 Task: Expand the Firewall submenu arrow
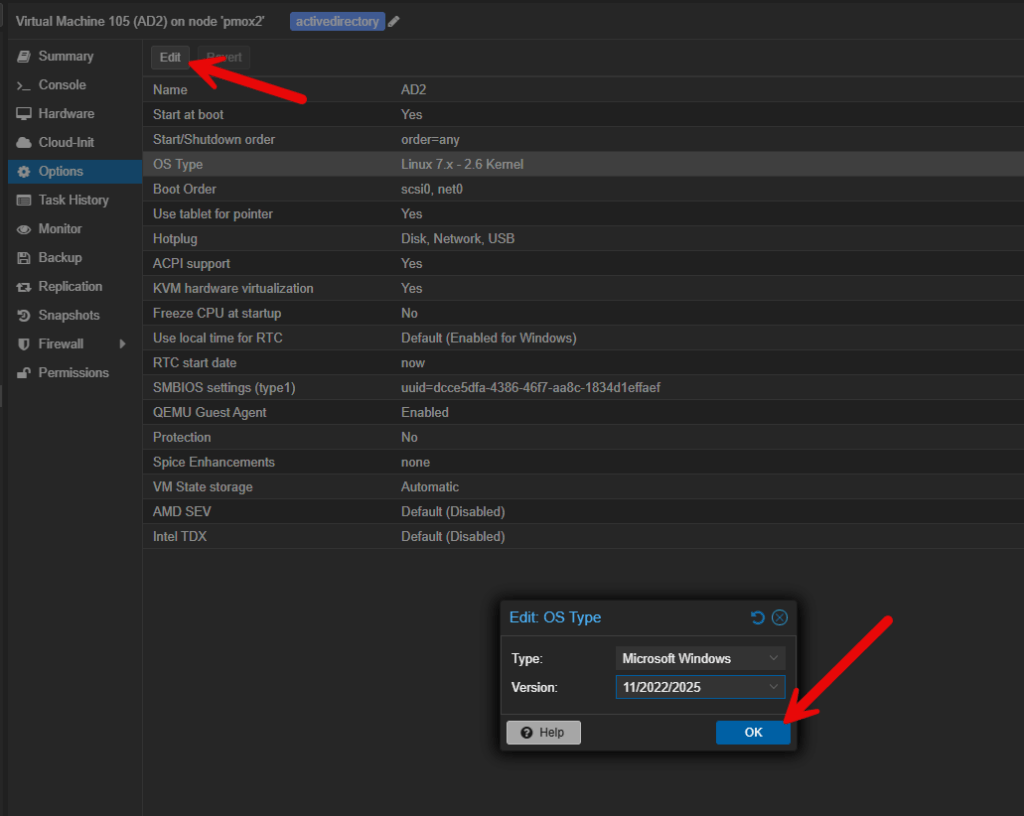point(122,343)
